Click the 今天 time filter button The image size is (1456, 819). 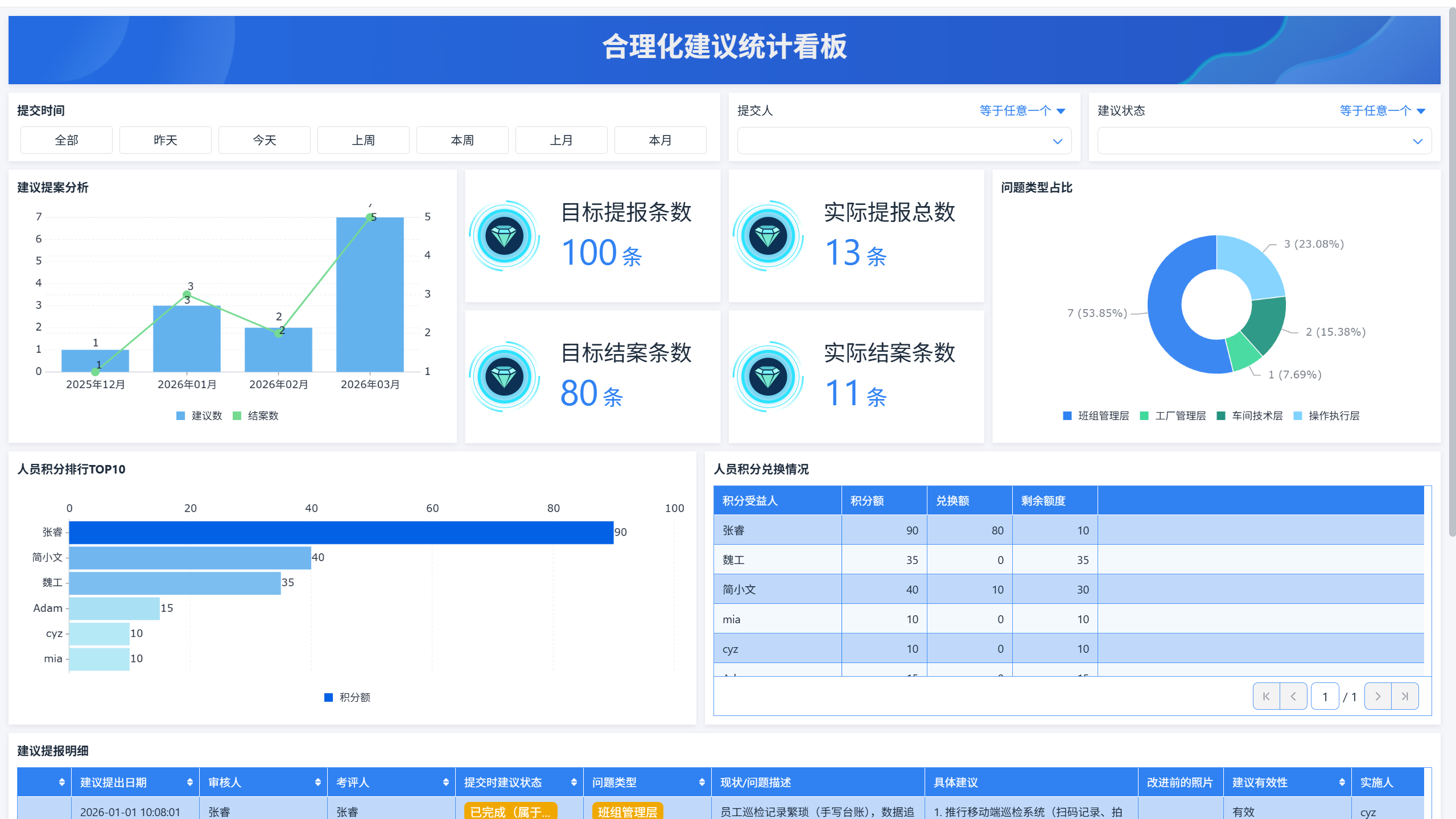264,140
